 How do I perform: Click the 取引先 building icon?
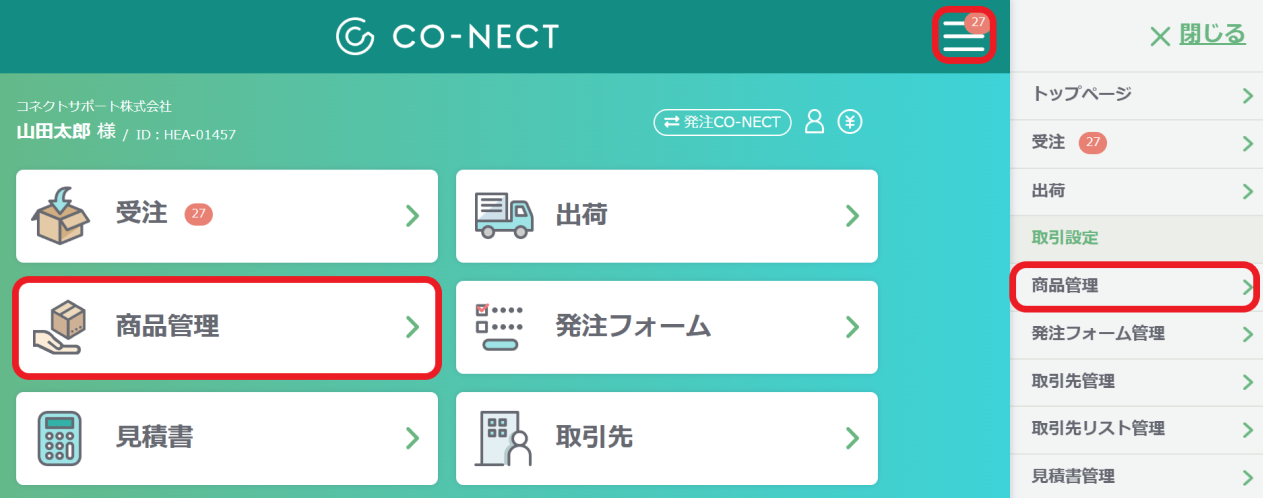tap(506, 438)
